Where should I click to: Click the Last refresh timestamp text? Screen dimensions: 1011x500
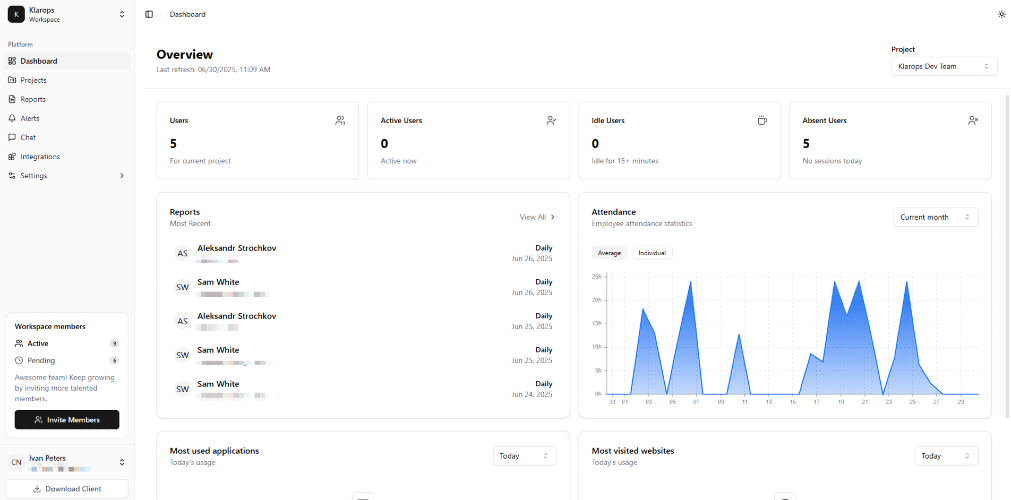pyautogui.click(x=213, y=70)
